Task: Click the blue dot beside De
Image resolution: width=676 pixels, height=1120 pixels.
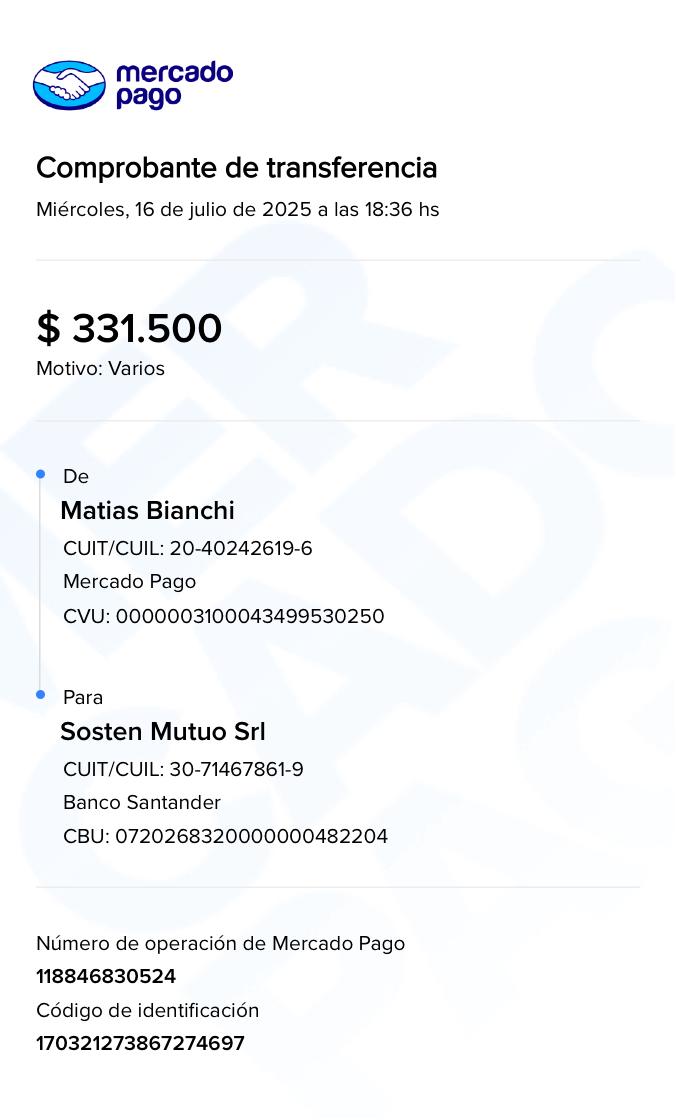Action: [41, 474]
